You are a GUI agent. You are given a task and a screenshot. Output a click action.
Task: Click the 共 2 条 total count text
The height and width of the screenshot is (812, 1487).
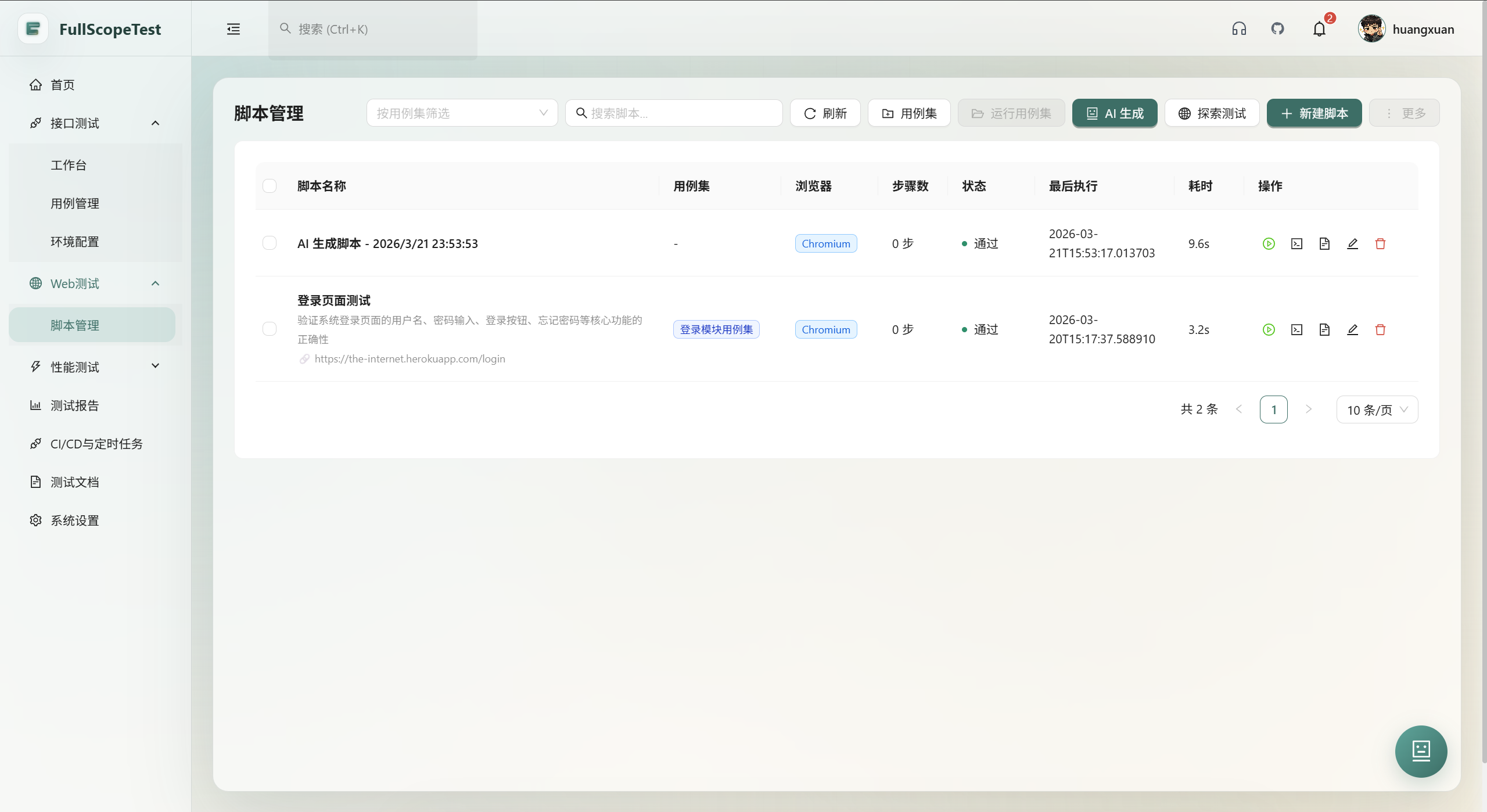coord(1199,409)
